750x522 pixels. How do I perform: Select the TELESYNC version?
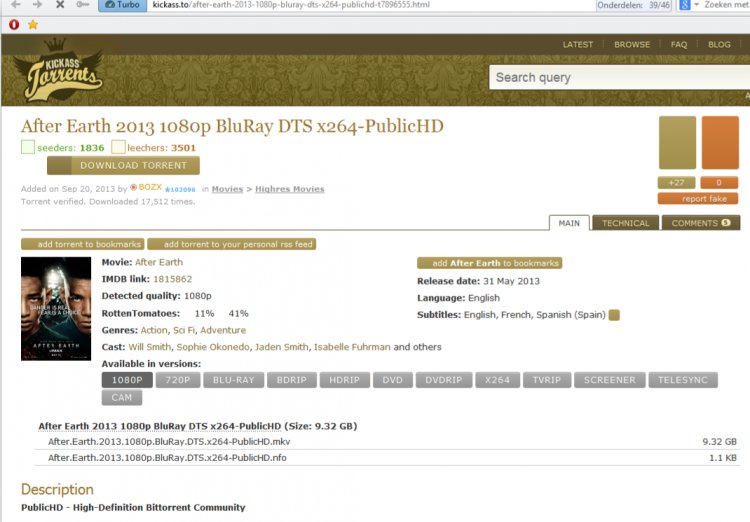click(683, 380)
